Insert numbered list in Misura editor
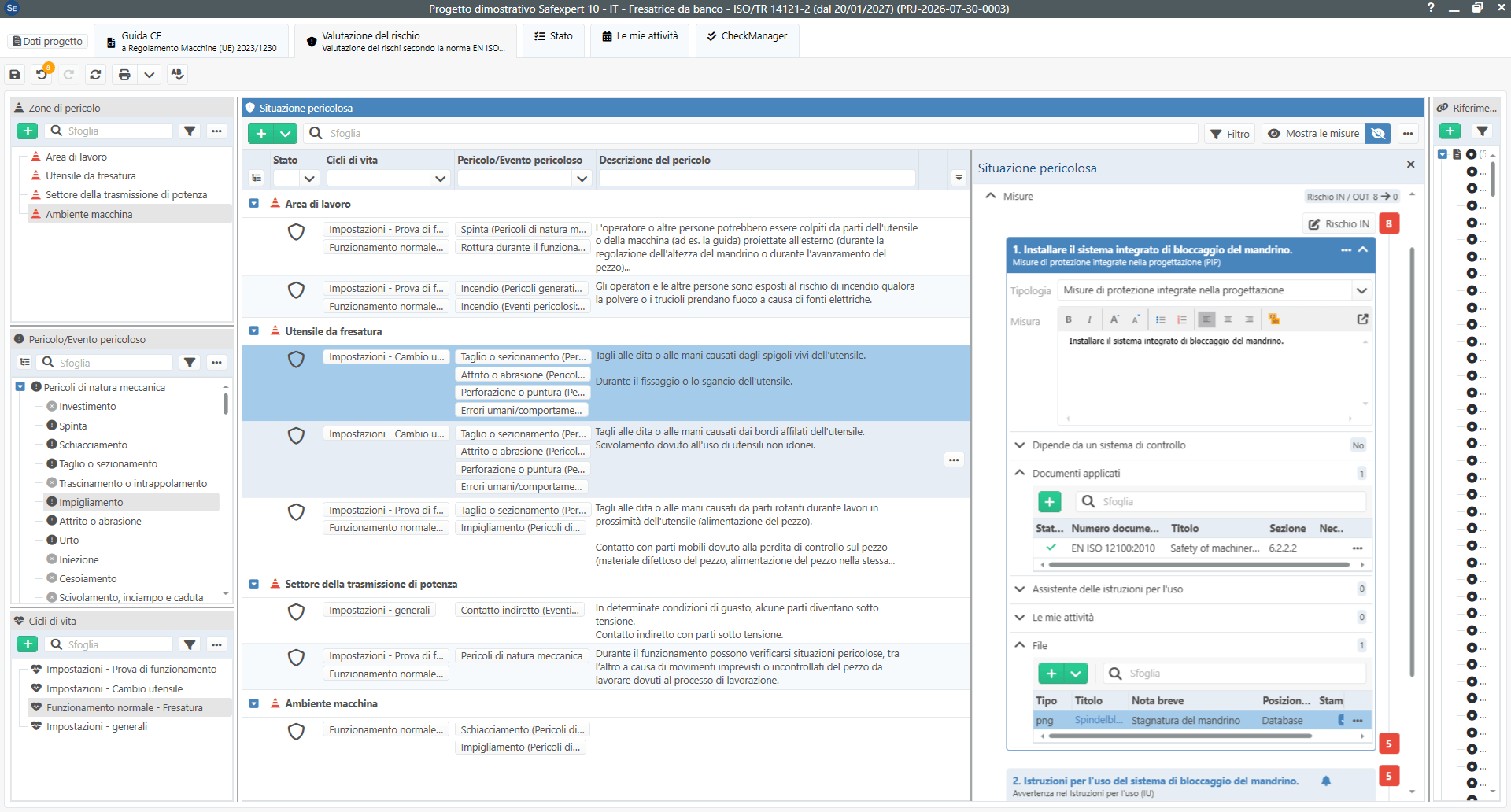Viewport: 1511px width, 812px height. click(x=1181, y=319)
